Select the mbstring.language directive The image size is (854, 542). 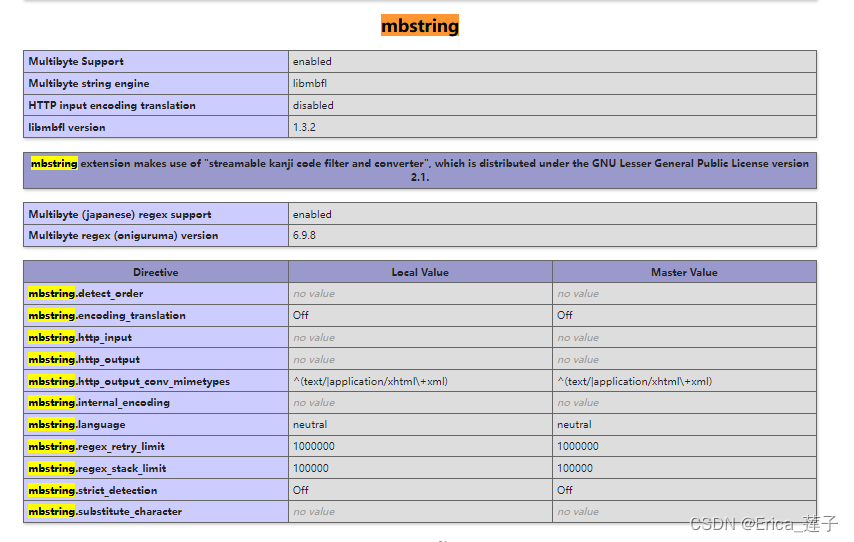pyautogui.click(x=77, y=424)
